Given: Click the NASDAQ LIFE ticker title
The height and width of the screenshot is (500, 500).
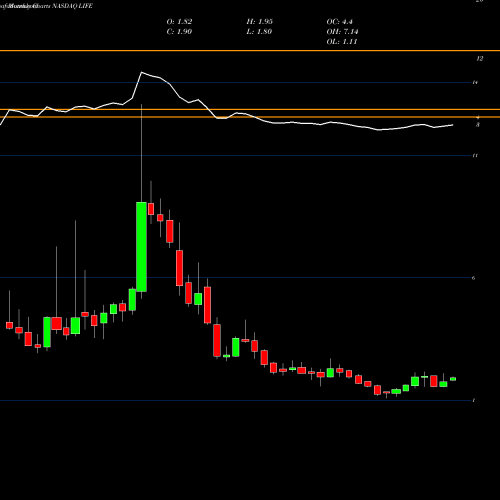Looking at the screenshot, I should (x=72, y=6).
